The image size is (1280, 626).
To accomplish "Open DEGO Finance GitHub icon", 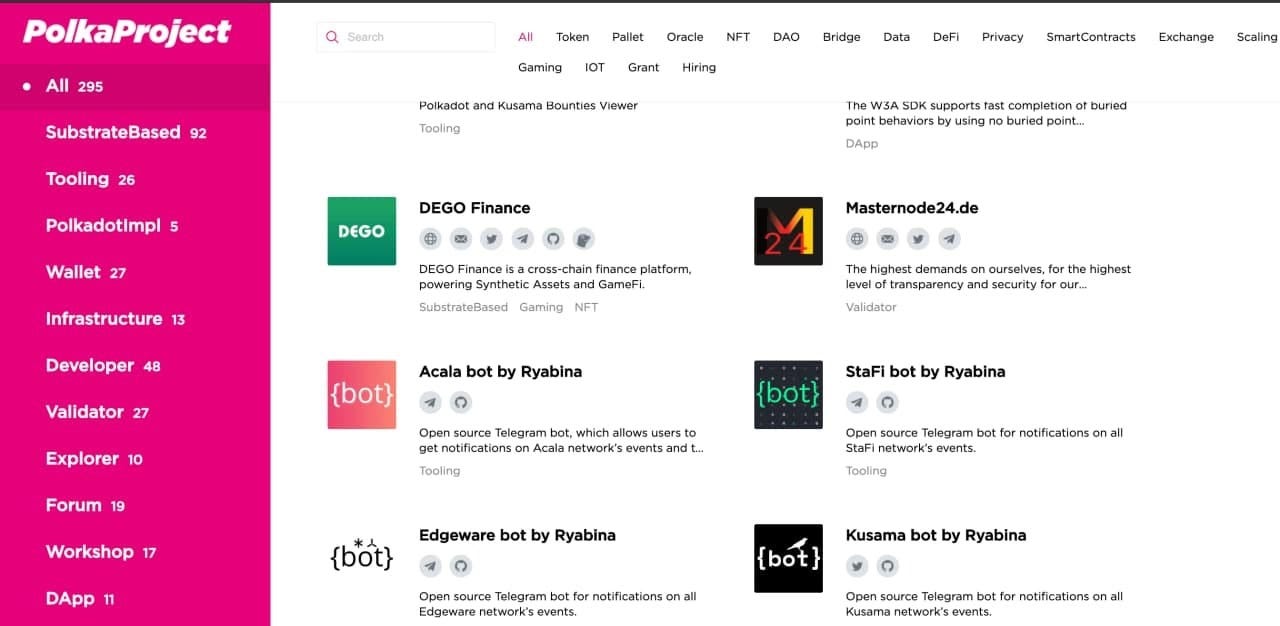I will tap(553, 239).
